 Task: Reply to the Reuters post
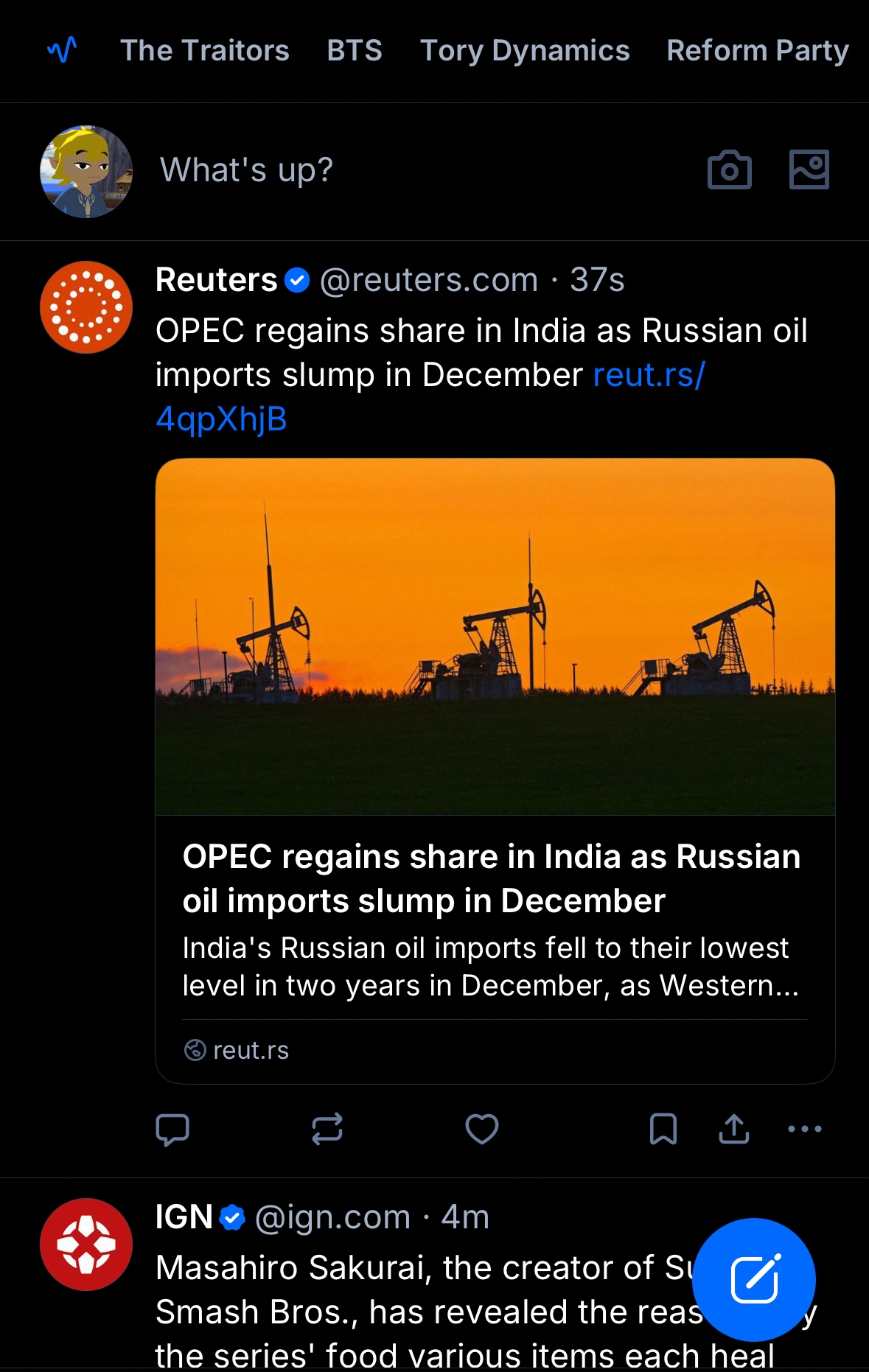[x=172, y=1129]
